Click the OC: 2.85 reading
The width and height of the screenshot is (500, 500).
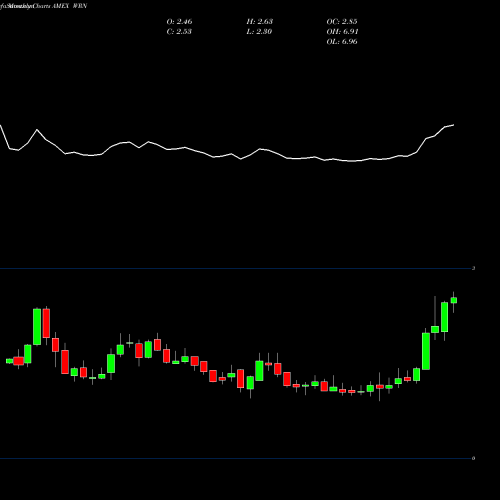342,22
